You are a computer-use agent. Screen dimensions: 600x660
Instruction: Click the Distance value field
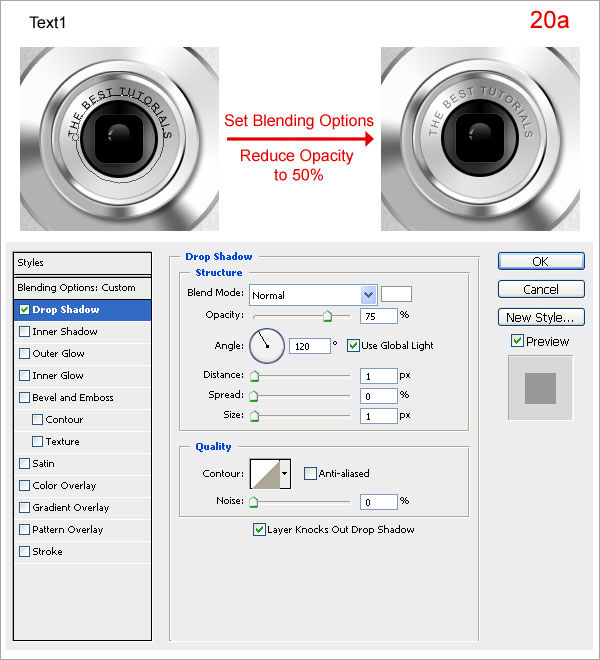(x=379, y=376)
